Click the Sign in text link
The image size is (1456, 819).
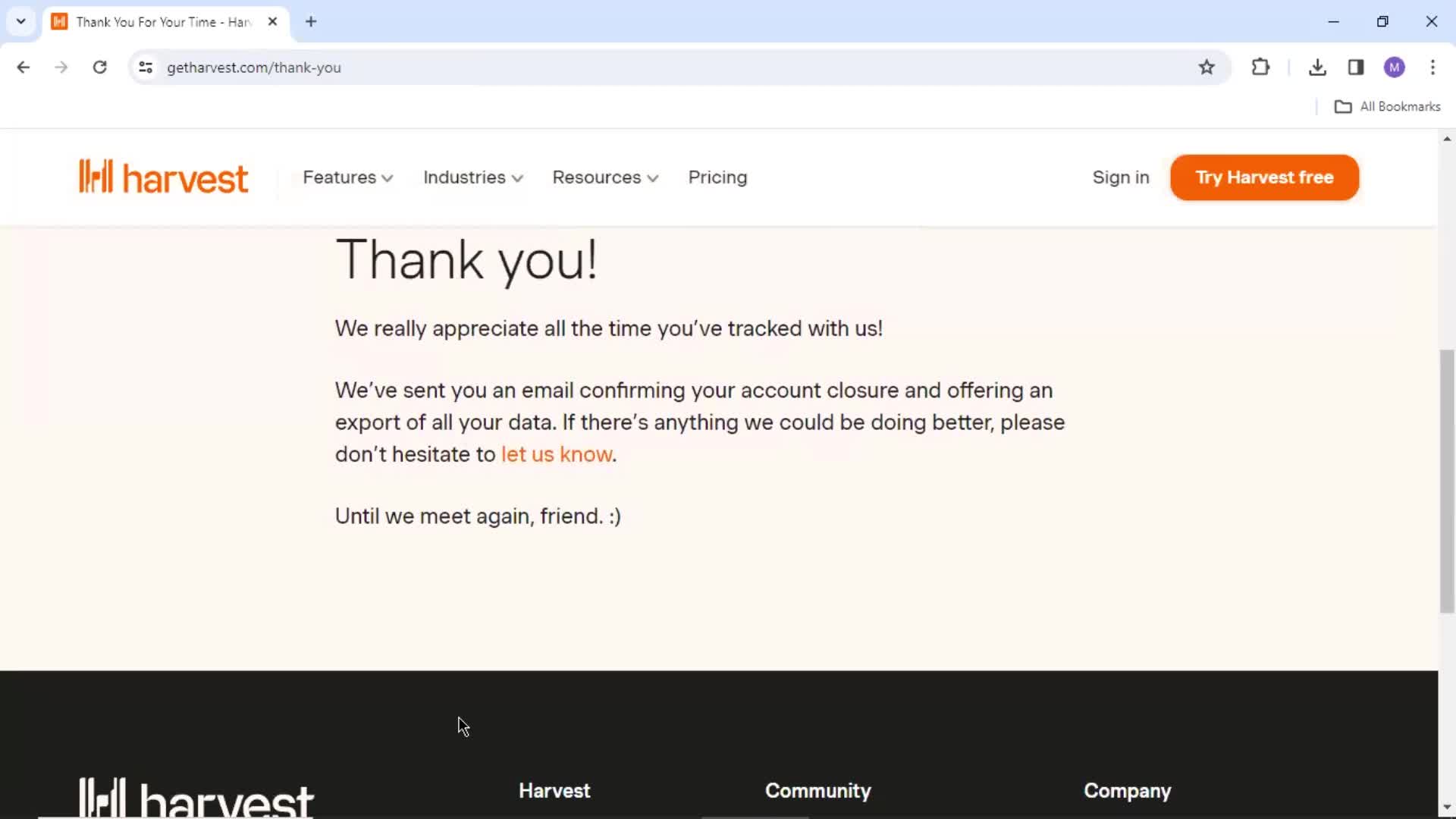click(x=1120, y=177)
